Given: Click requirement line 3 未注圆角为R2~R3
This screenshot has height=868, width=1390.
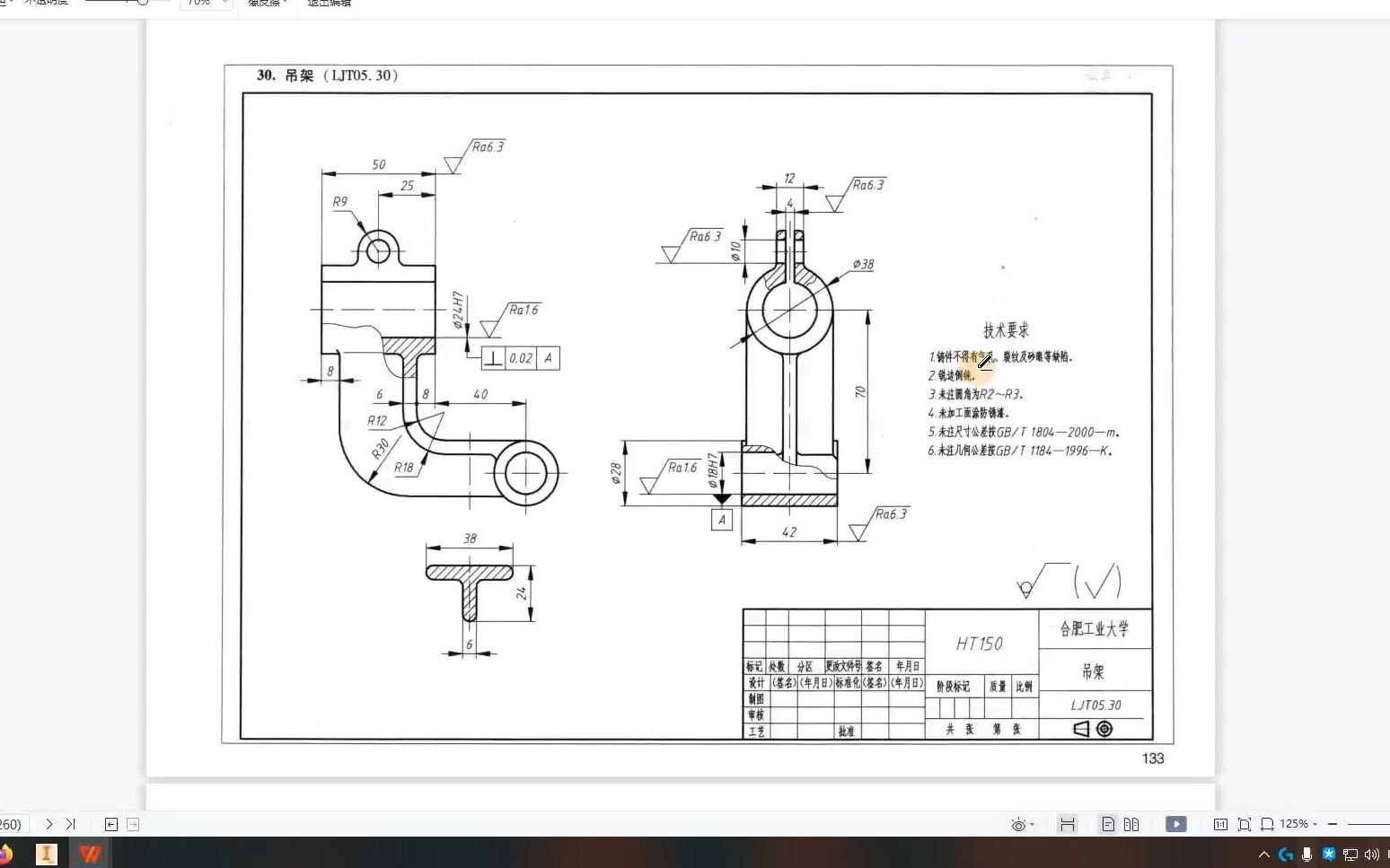Looking at the screenshot, I should pos(976,394).
